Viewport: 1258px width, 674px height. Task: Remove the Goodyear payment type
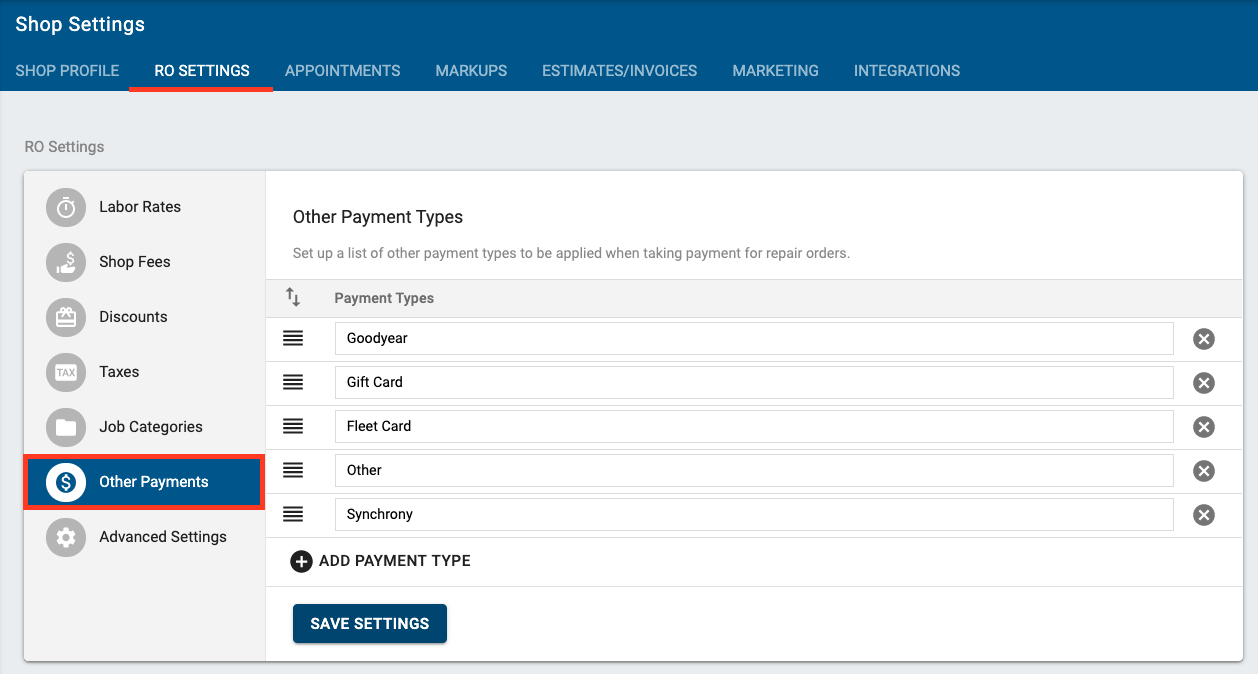[x=1204, y=339]
